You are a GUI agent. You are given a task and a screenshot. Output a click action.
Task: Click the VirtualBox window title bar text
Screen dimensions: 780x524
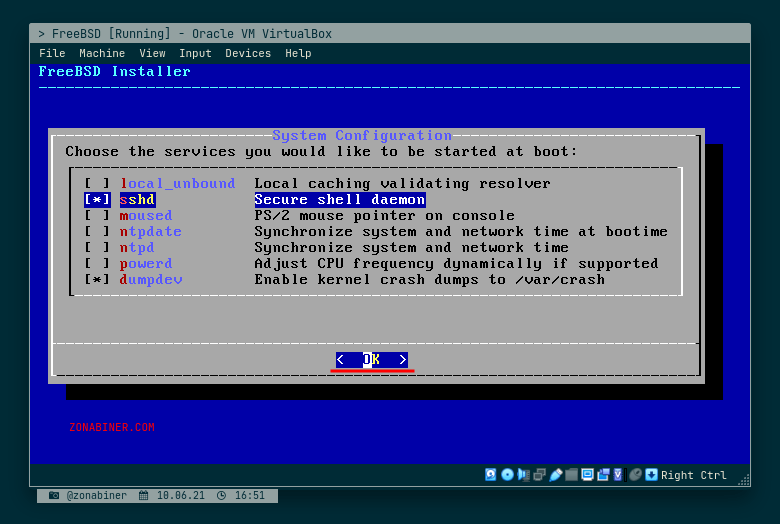tap(185, 34)
